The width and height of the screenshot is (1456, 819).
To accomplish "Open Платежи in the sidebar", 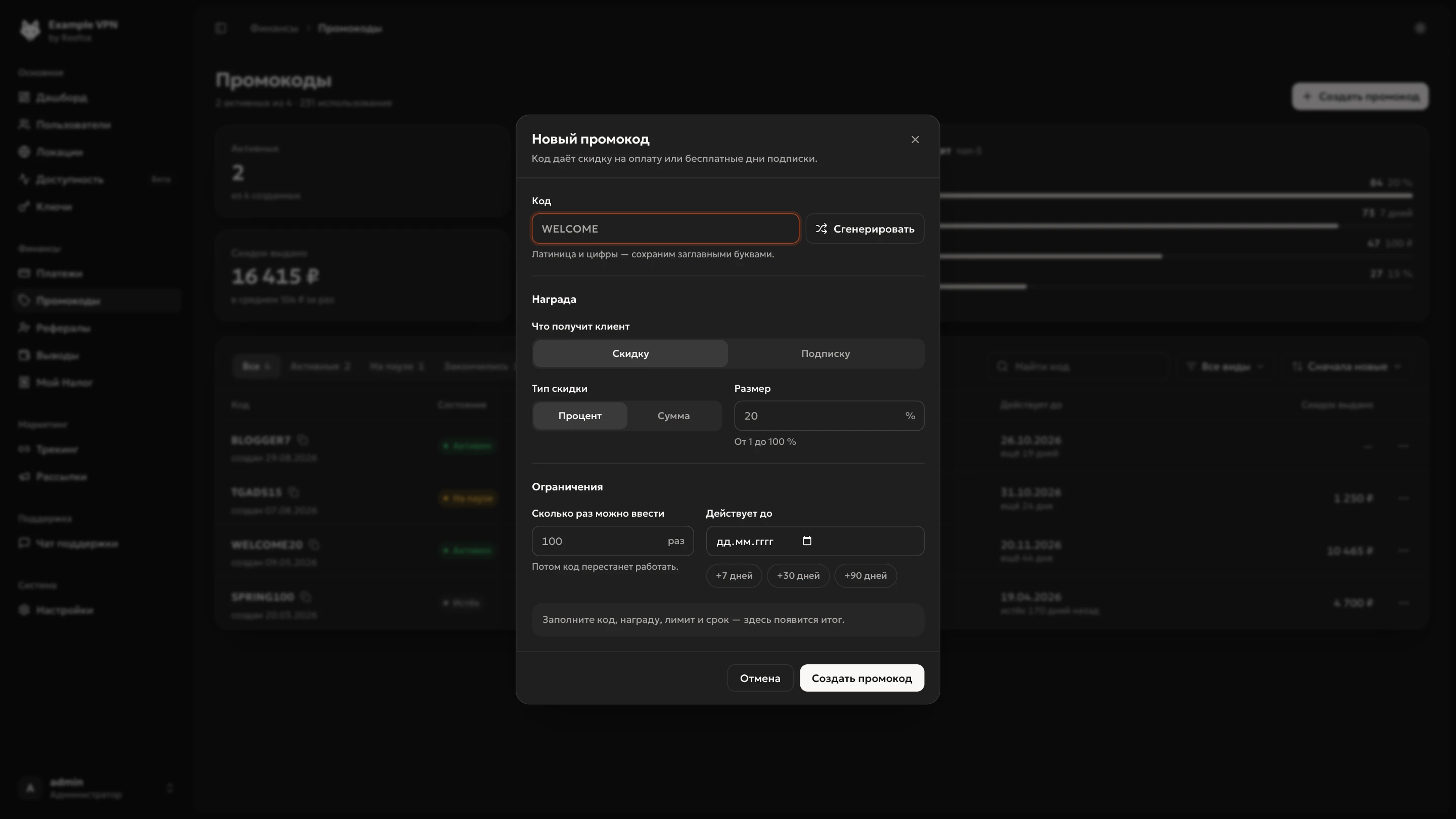I will click(98, 274).
